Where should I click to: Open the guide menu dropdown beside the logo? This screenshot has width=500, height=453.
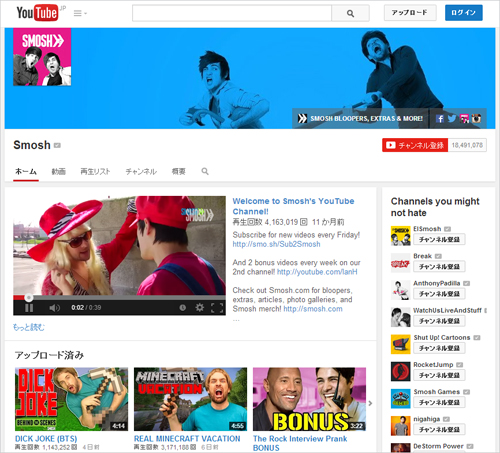click(80, 13)
